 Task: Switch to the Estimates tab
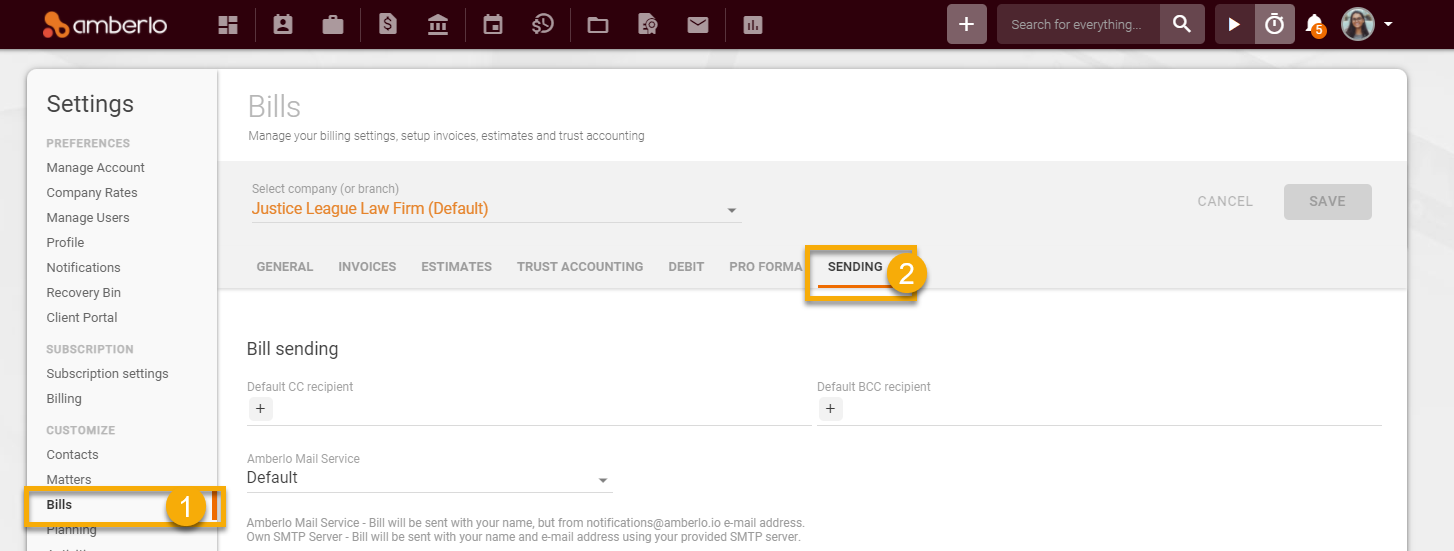click(456, 267)
